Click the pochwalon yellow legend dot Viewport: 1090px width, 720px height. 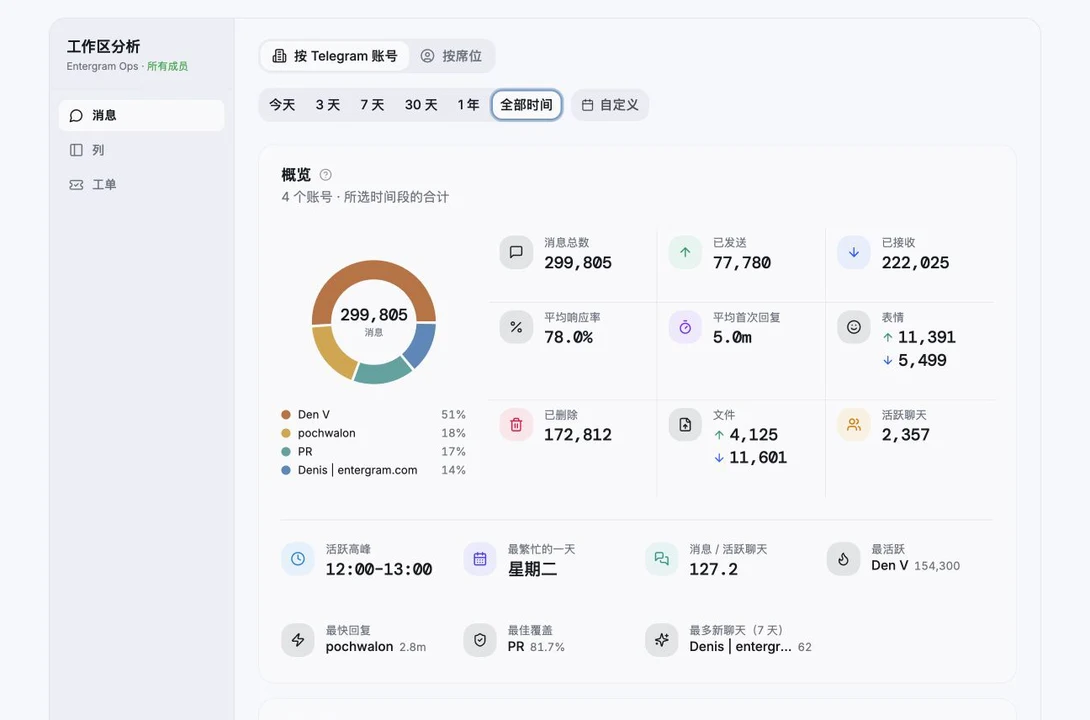286,433
